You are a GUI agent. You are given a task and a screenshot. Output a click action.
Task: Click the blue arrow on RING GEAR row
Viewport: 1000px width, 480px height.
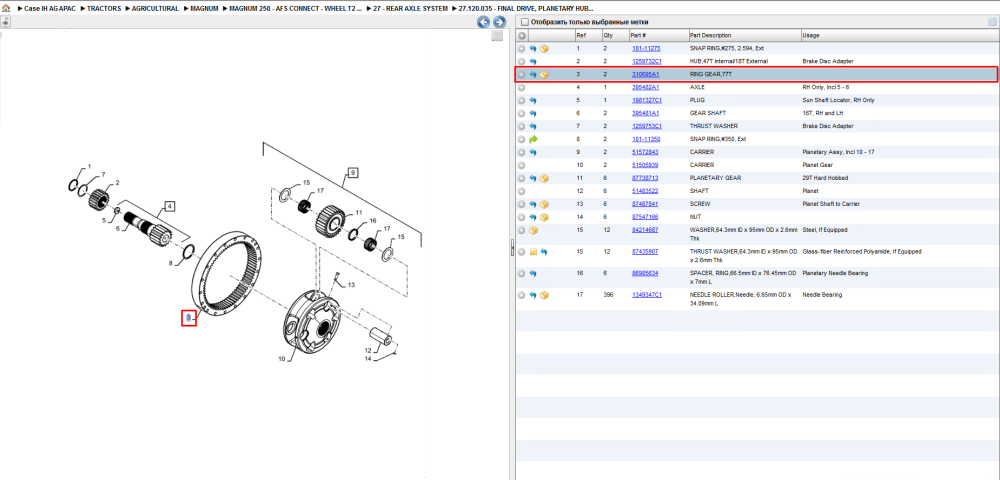click(533, 75)
